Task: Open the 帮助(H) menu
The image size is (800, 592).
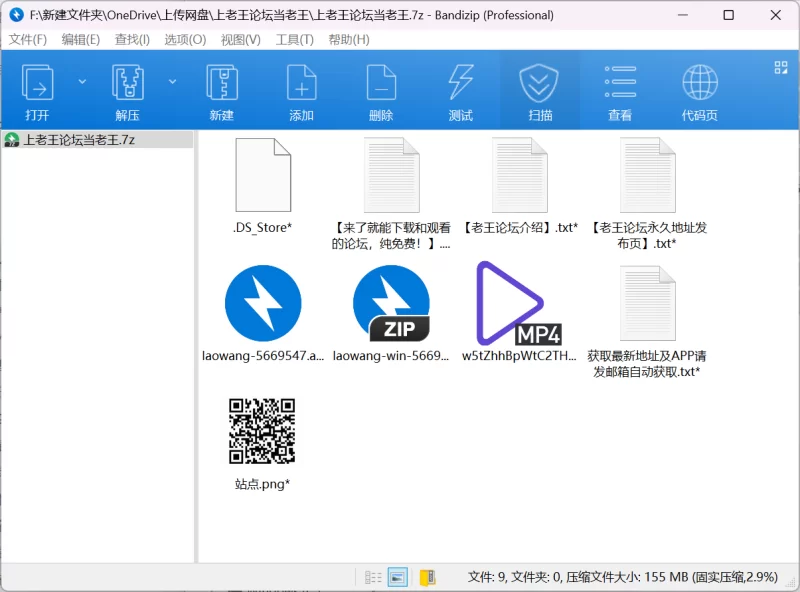Action: click(349, 39)
